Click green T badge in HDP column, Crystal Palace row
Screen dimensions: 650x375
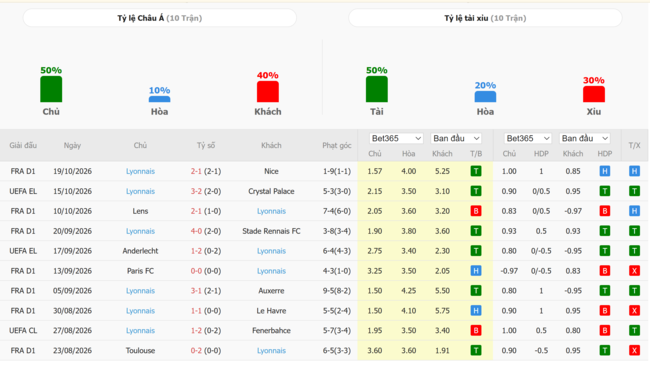click(605, 191)
